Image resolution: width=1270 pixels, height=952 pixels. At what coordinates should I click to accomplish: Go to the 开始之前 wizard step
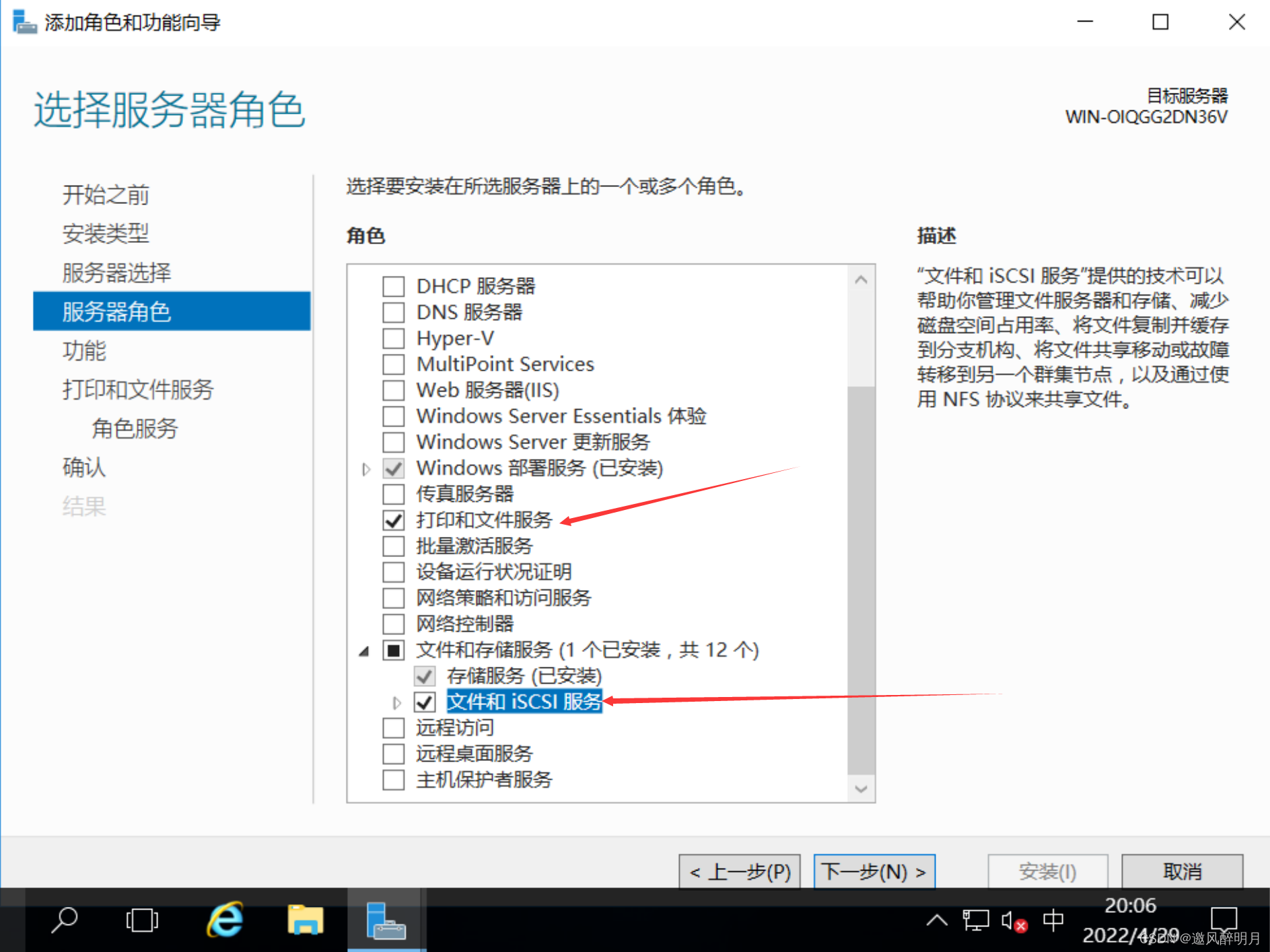coord(106,195)
